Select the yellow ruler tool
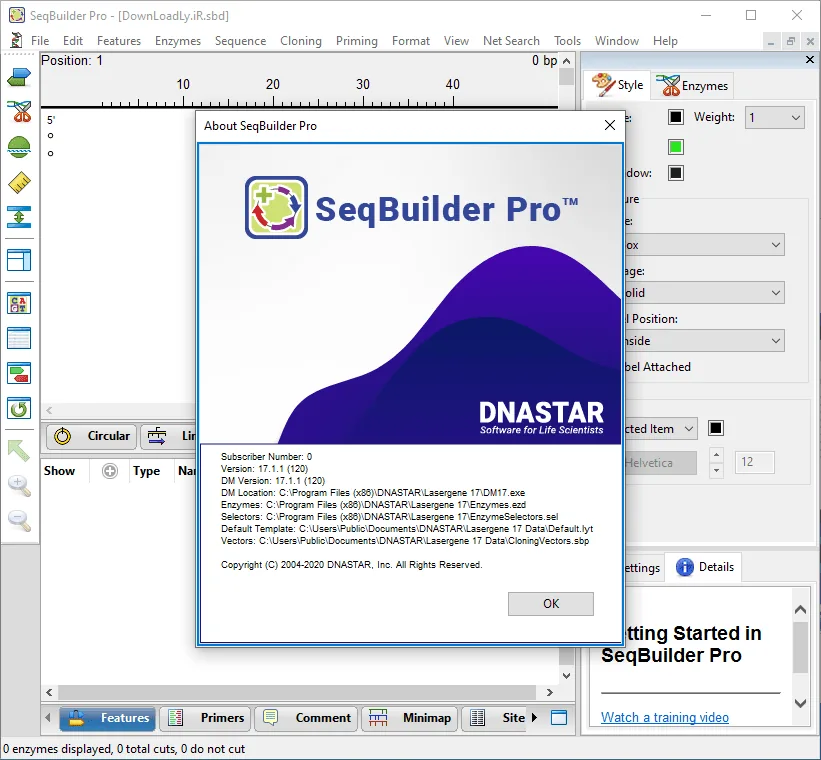 pyautogui.click(x=19, y=182)
